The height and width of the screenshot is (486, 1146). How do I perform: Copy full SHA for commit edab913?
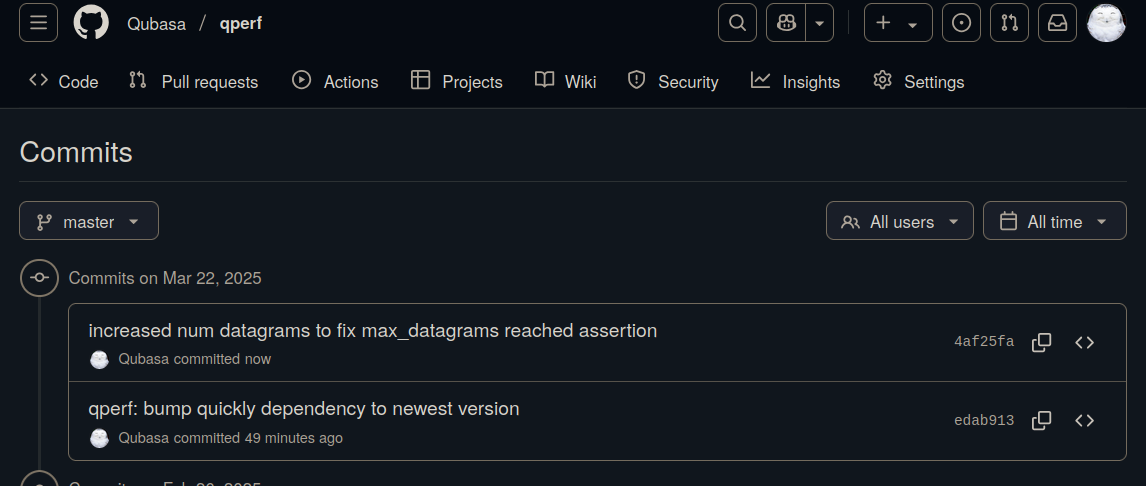point(1041,421)
